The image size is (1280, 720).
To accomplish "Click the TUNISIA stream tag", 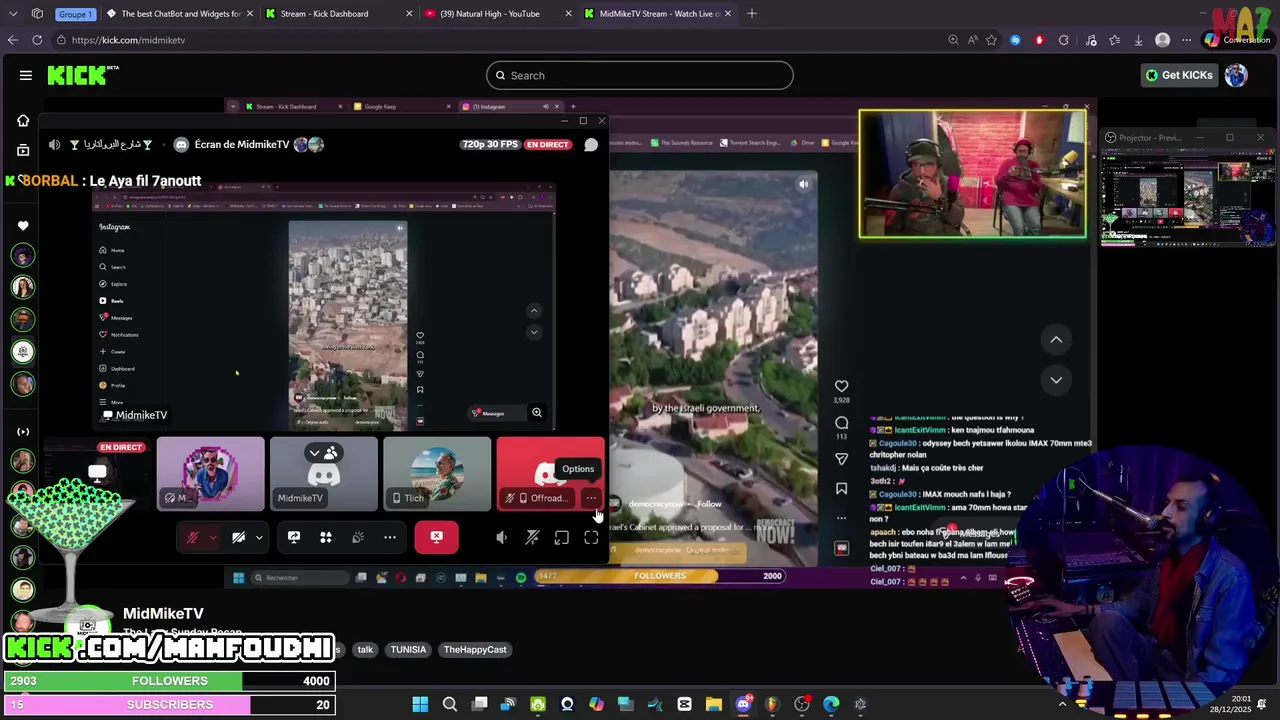I will [x=408, y=650].
